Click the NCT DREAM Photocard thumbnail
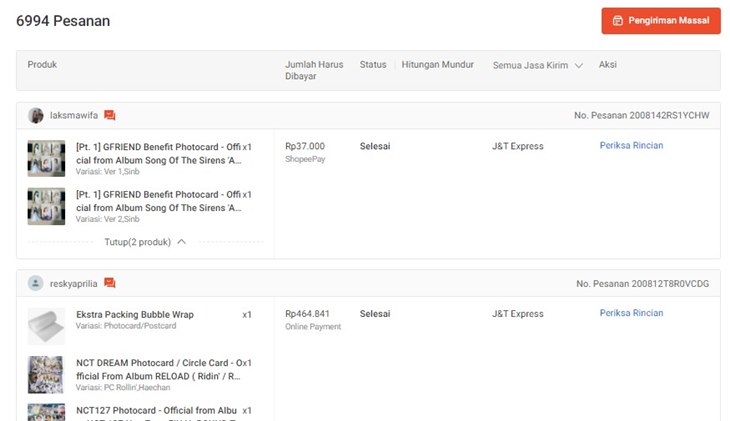 pos(46,374)
